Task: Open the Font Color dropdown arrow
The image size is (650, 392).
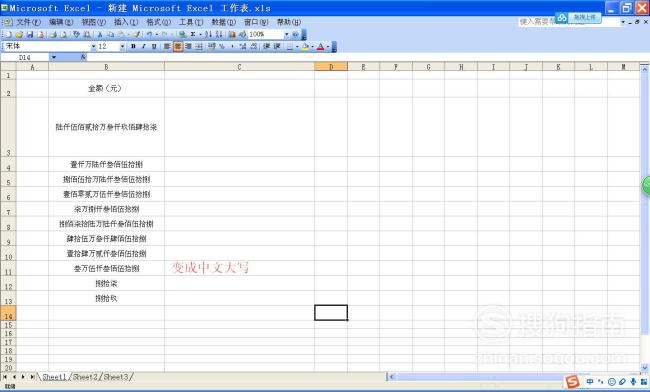Action: (328, 46)
